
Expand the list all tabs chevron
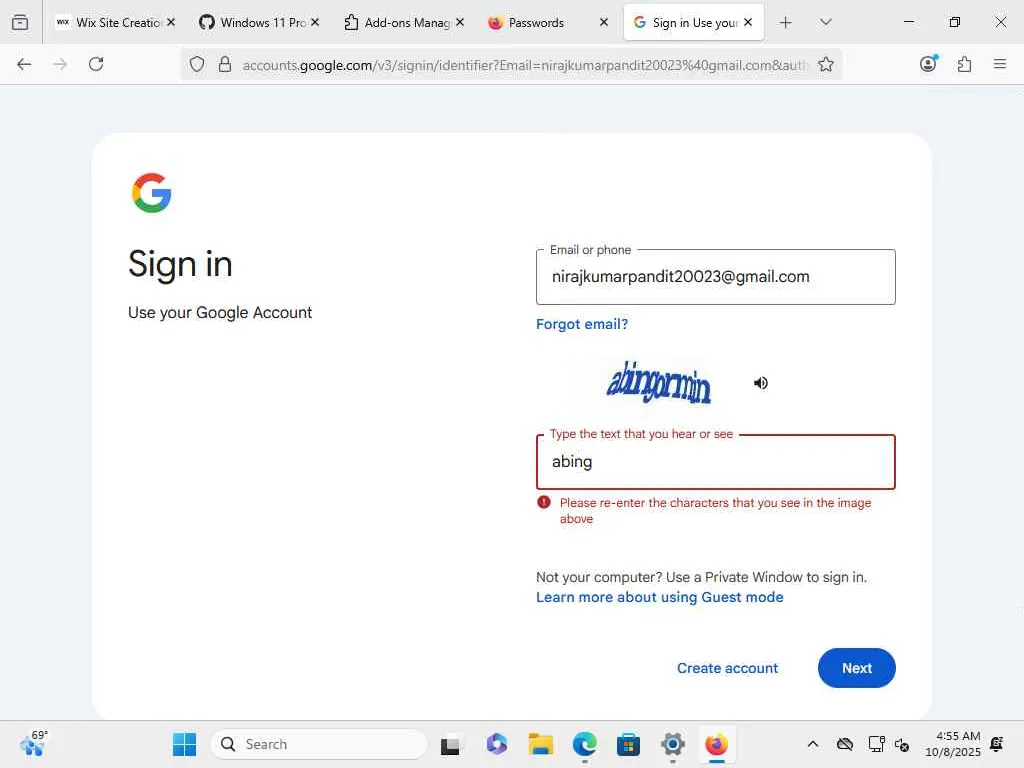coord(825,22)
